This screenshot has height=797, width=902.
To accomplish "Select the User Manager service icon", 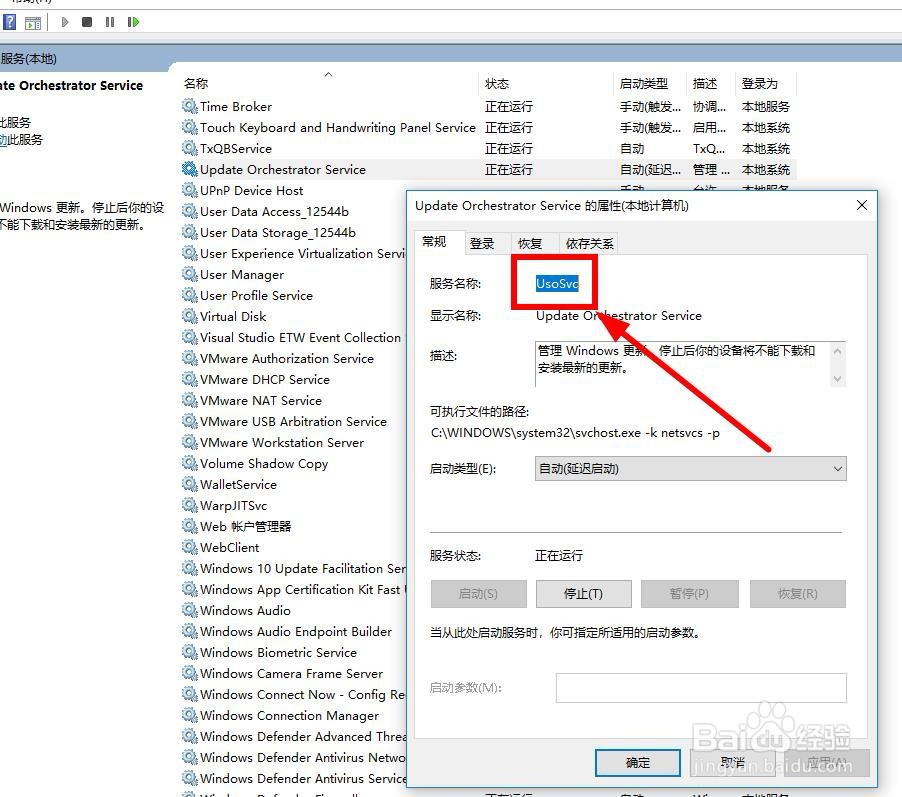I will 190,274.
